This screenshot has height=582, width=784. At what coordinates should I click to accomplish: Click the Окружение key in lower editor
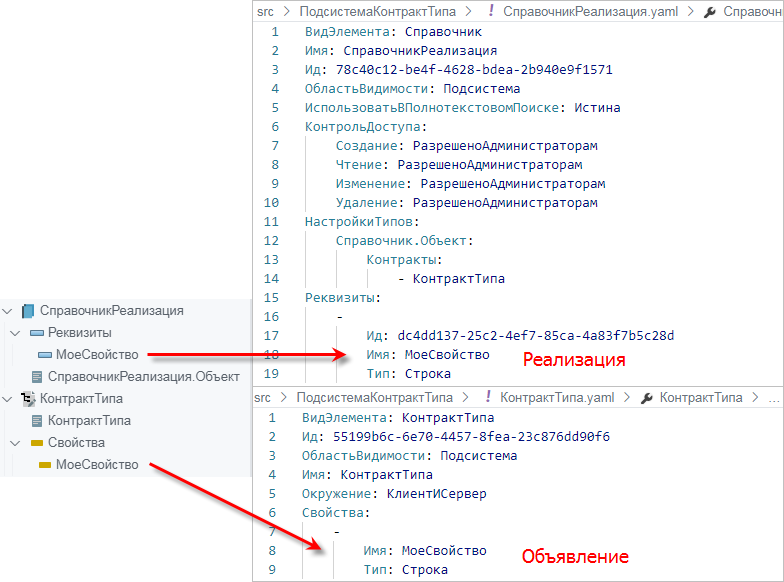point(336,494)
